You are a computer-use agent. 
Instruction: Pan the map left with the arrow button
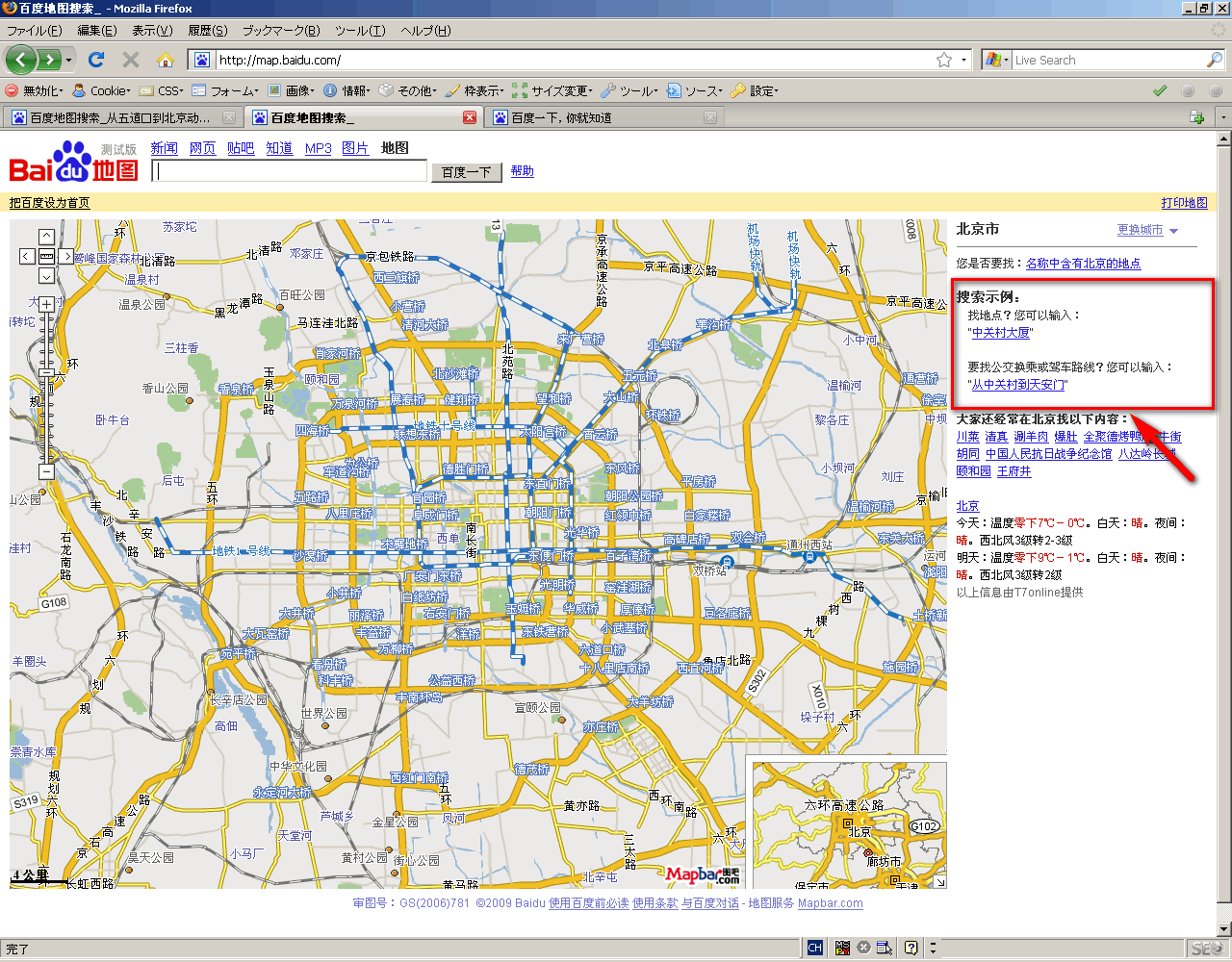[x=28, y=256]
